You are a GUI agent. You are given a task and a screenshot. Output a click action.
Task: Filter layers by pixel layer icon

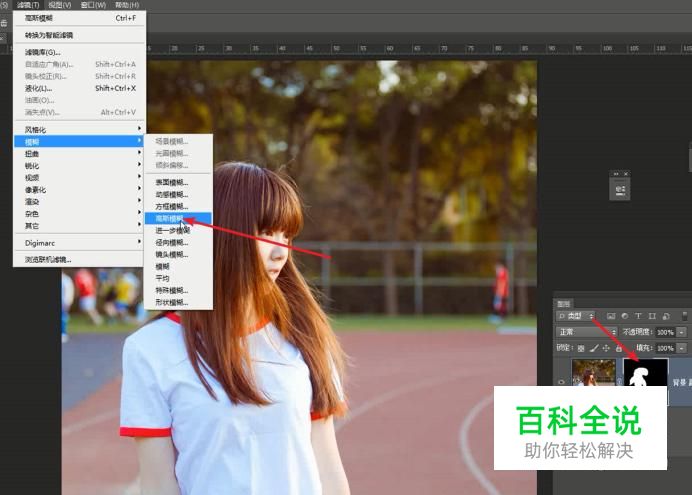coord(611,316)
